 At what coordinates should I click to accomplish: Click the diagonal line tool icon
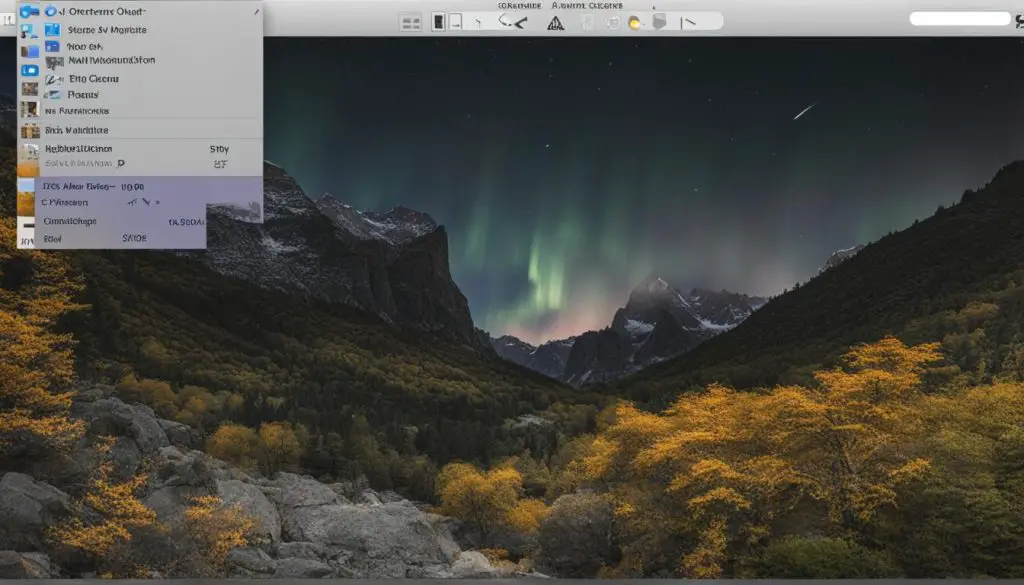[688, 23]
